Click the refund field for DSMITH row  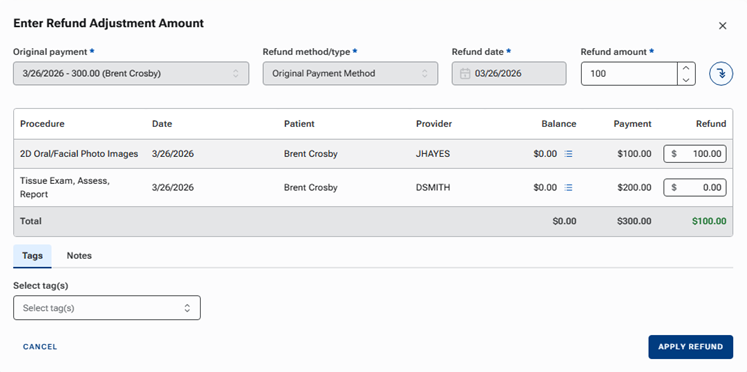point(695,188)
